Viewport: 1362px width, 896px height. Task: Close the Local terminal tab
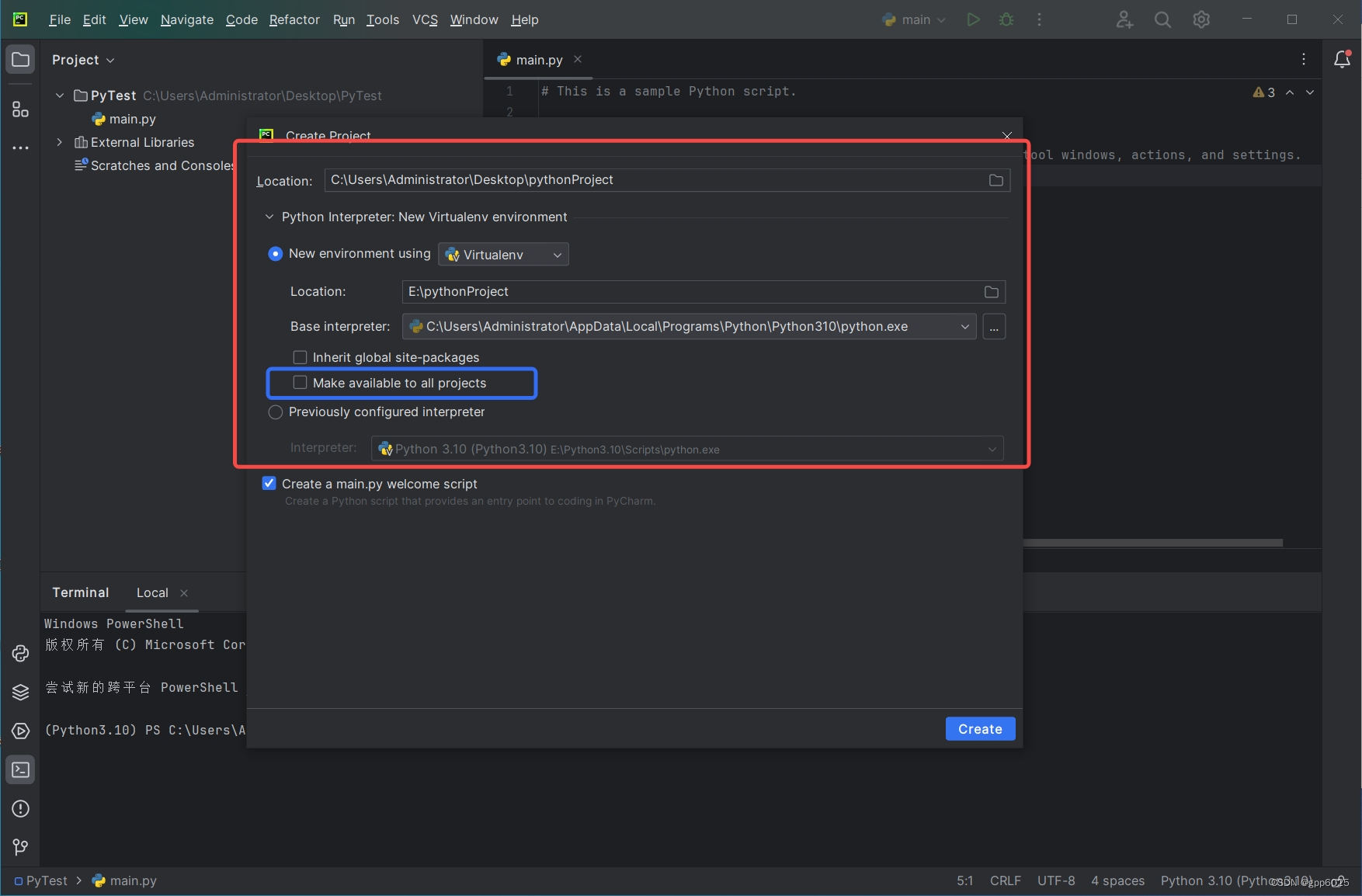(184, 593)
